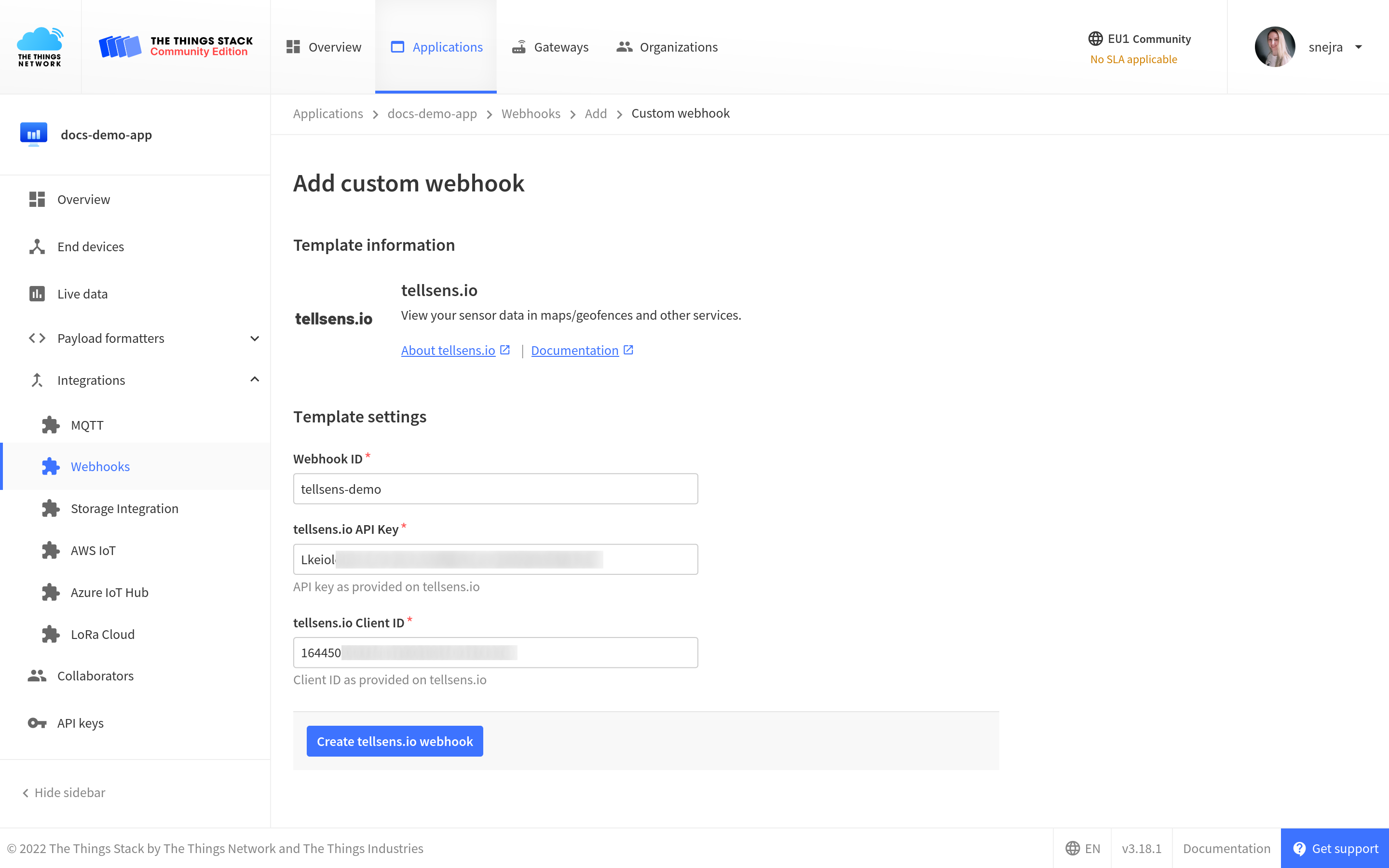This screenshot has height=868, width=1389.
Task: Open docs-demo-app from the breadcrumb
Action: pos(432,113)
